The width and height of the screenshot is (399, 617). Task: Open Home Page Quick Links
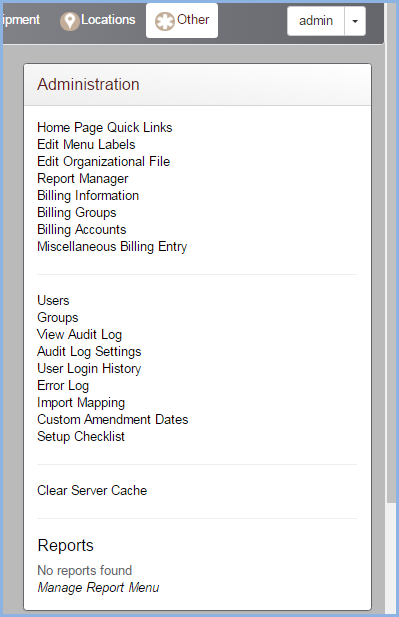105,127
